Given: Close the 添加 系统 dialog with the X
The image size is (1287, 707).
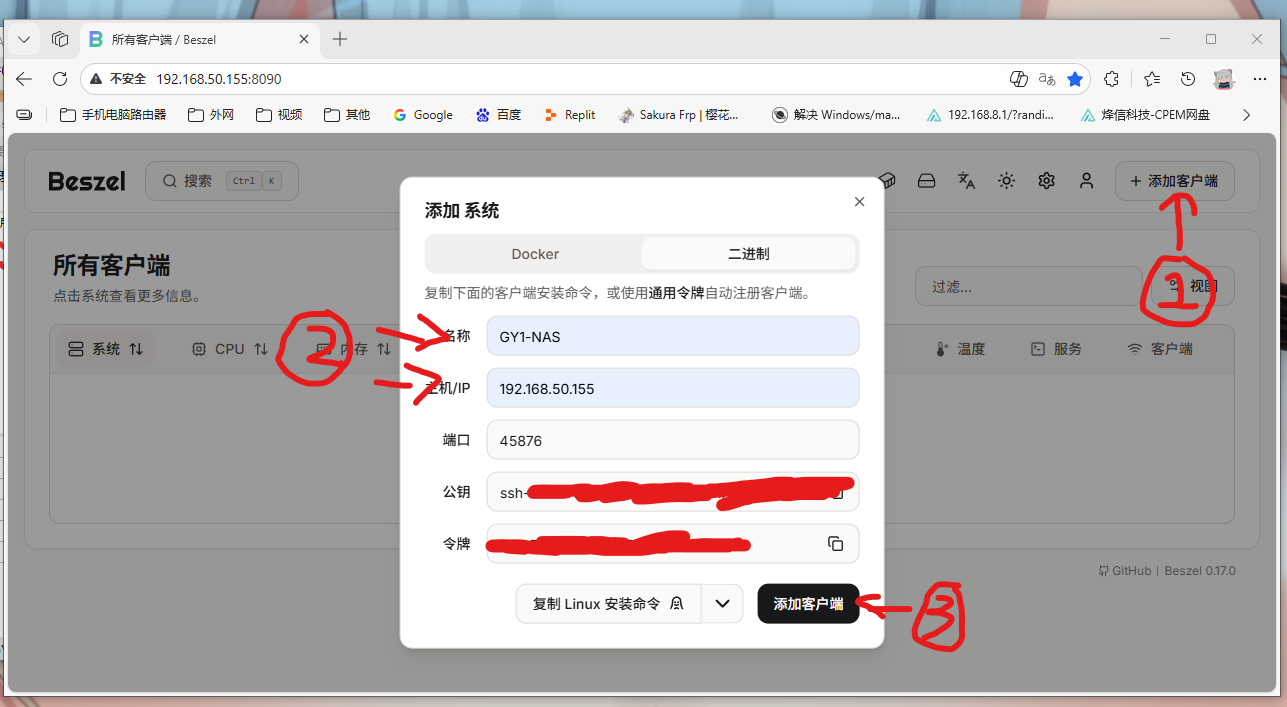Looking at the screenshot, I should [x=859, y=202].
